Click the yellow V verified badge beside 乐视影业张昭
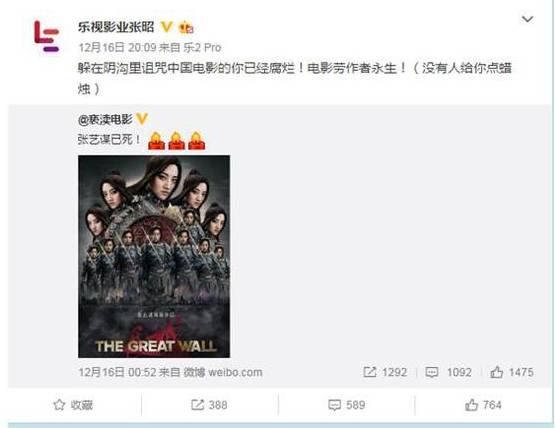Image resolution: width=555 pixels, height=428 pixels. pyautogui.click(x=166, y=27)
